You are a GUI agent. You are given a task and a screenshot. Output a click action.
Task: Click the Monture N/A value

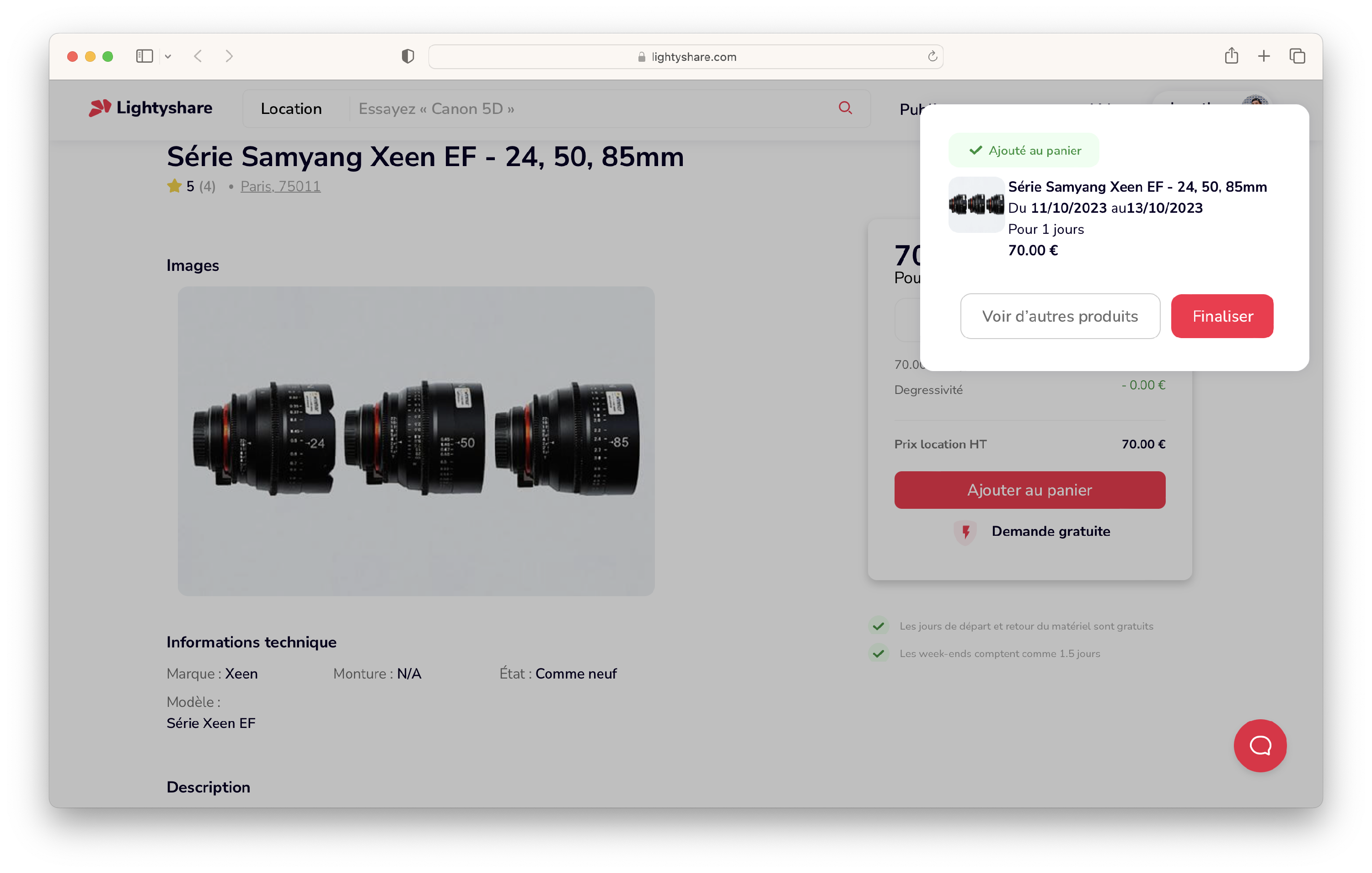coord(409,674)
